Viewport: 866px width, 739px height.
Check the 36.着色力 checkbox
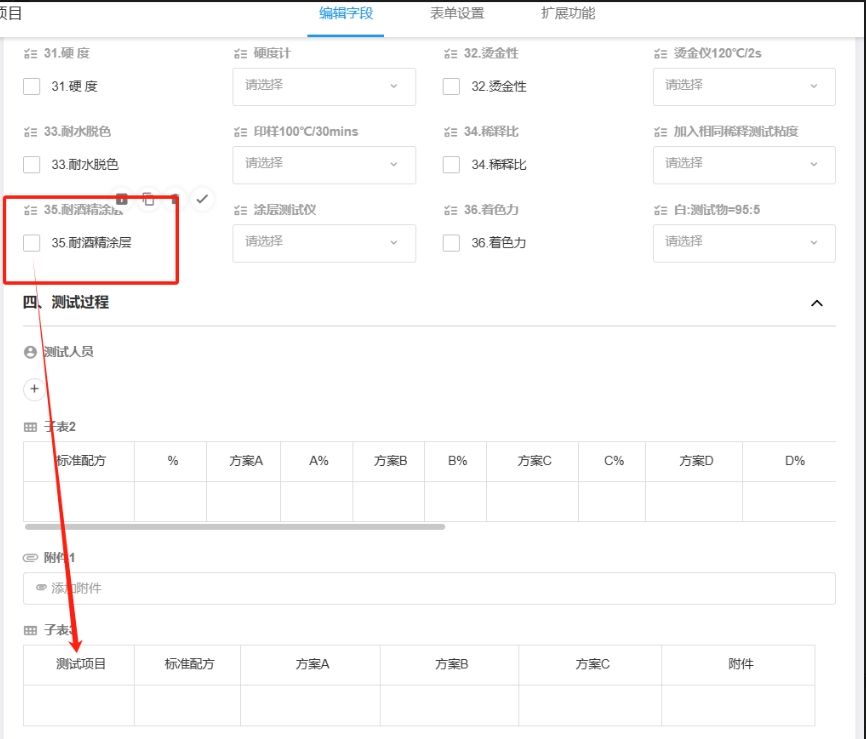pos(452,243)
